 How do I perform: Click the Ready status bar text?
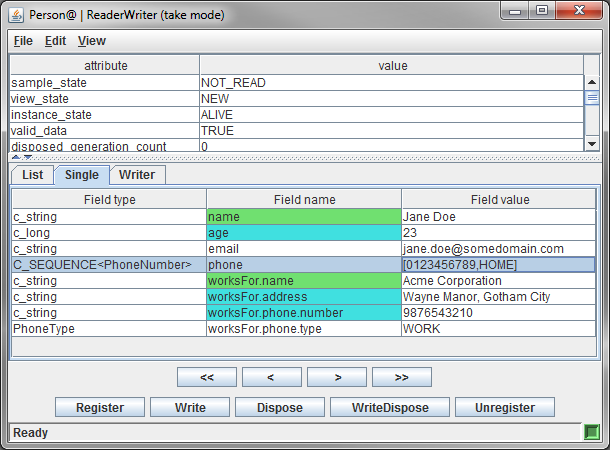point(30,432)
